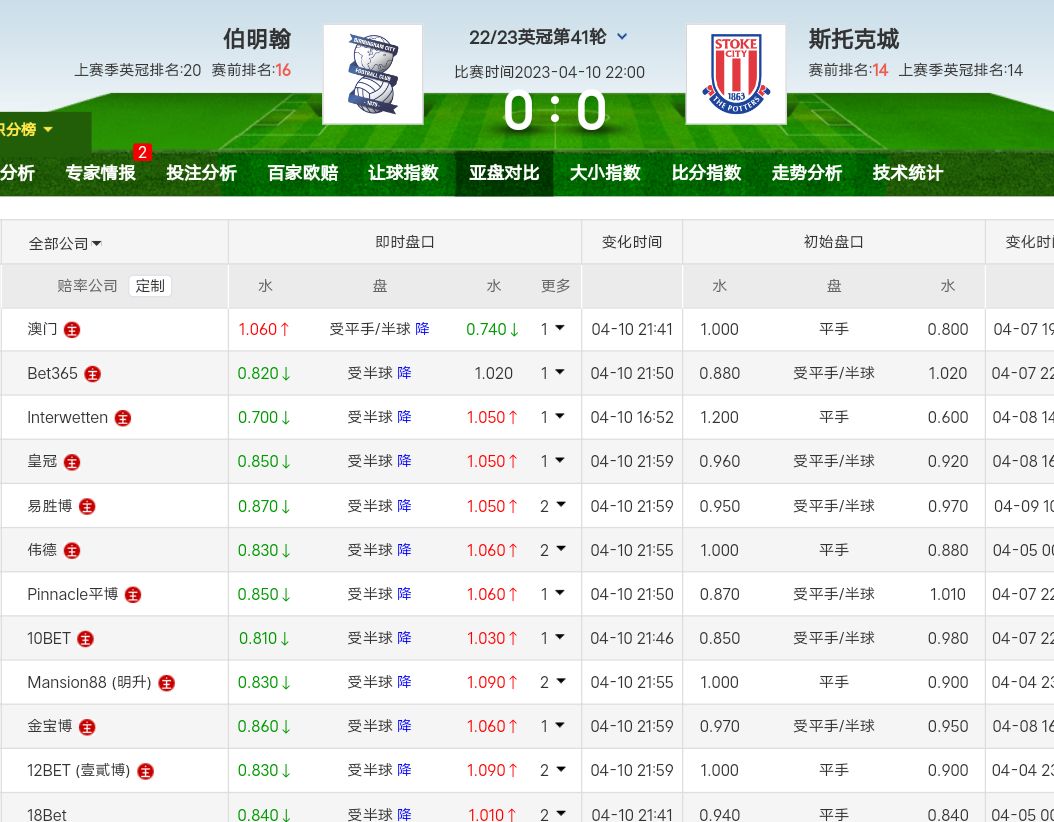Click the Birmingham City team crest
The height and width of the screenshot is (822, 1054).
(372, 75)
